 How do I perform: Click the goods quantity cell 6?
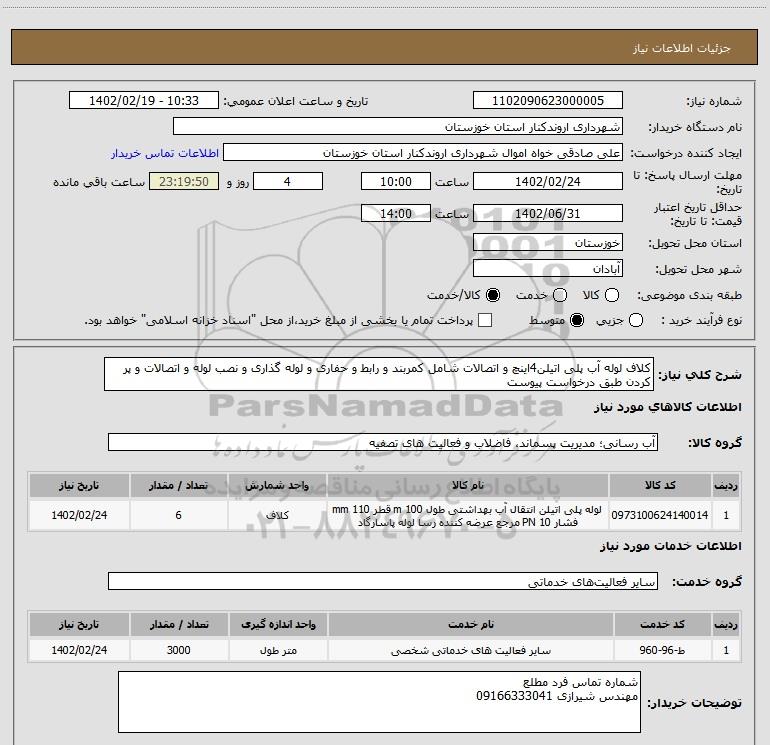(x=178, y=515)
